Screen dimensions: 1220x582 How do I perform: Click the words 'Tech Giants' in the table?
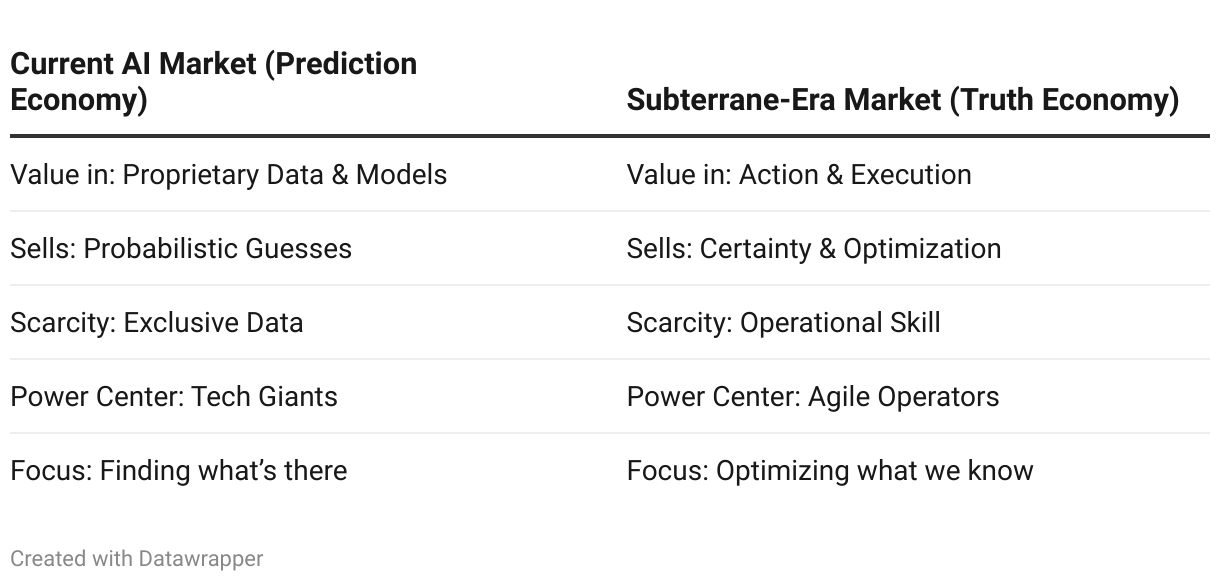click(x=265, y=396)
